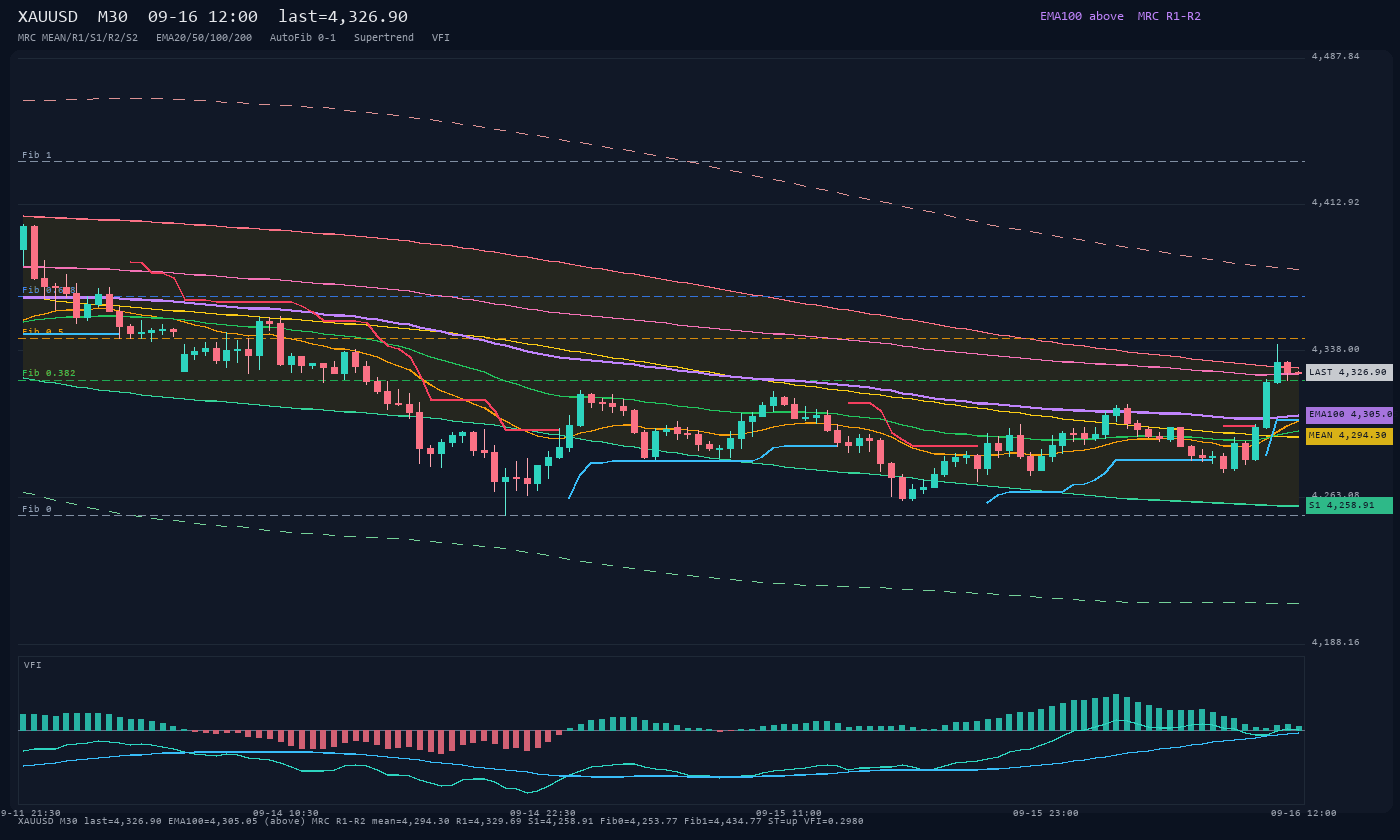Click the '09-15 23:00' time axis label
Viewport: 1400px width, 840px height.
click(x=1046, y=813)
